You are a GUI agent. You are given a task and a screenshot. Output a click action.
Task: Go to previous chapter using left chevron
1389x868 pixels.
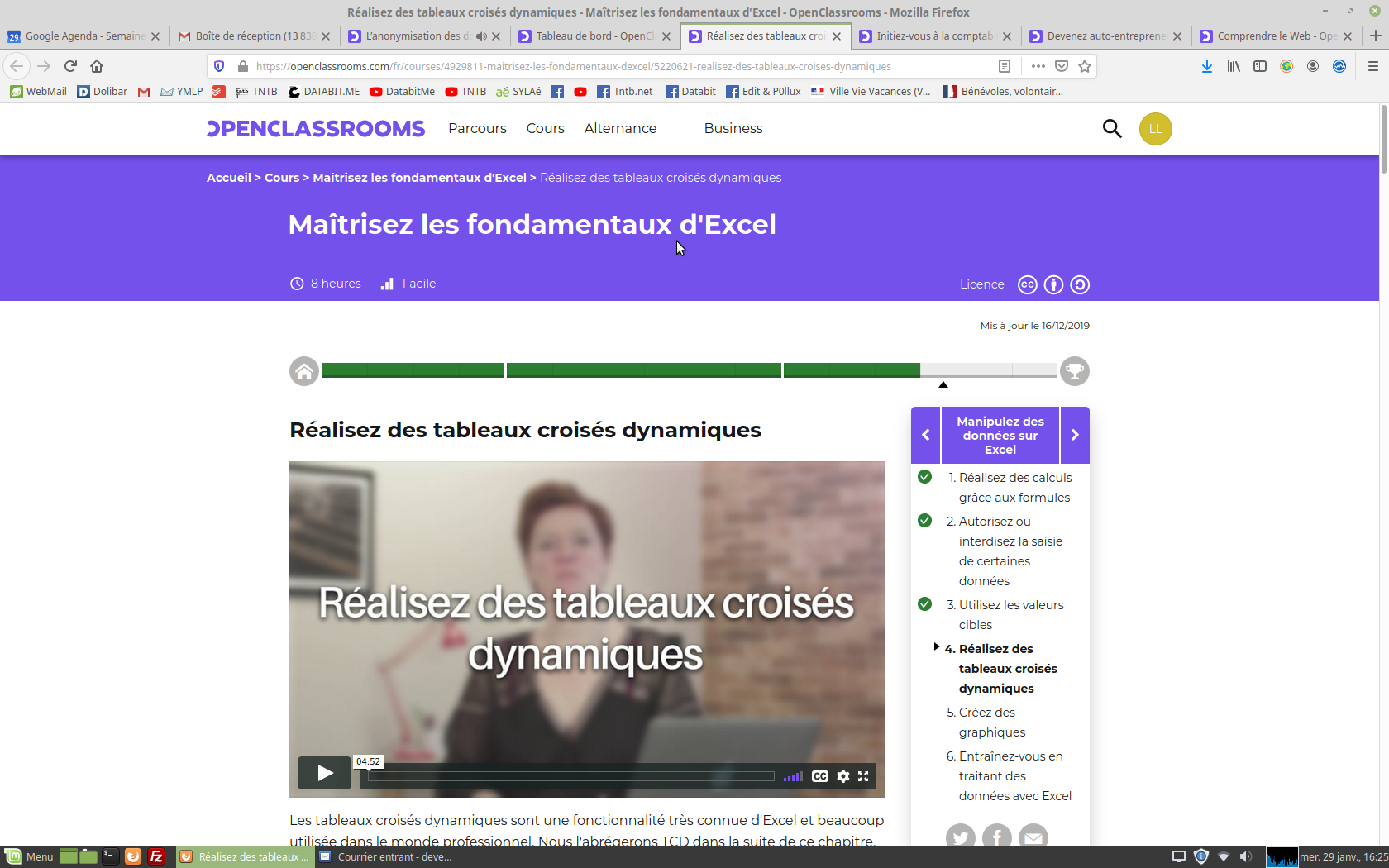click(925, 435)
